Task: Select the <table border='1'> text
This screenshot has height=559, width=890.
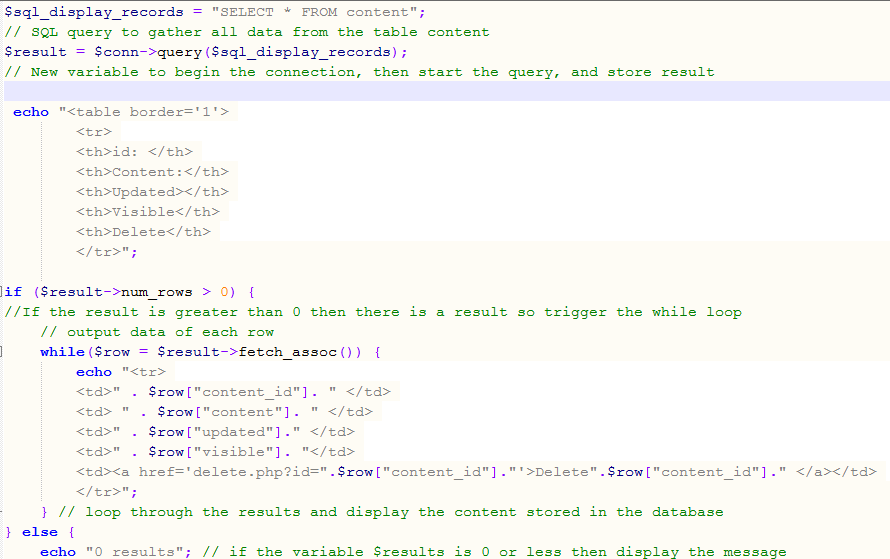Action: pos(148,112)
